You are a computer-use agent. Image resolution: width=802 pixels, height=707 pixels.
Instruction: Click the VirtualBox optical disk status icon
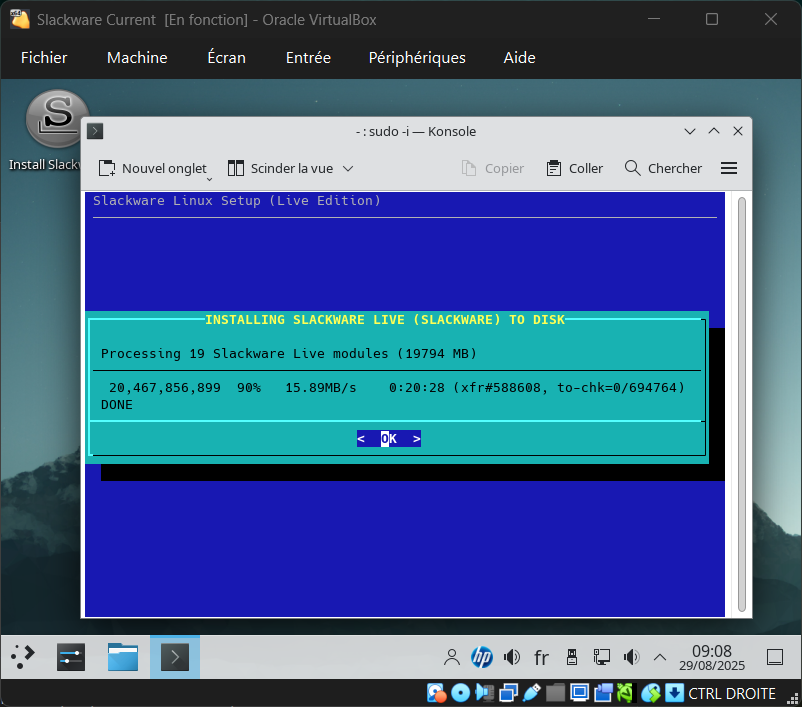coord(460,693)
